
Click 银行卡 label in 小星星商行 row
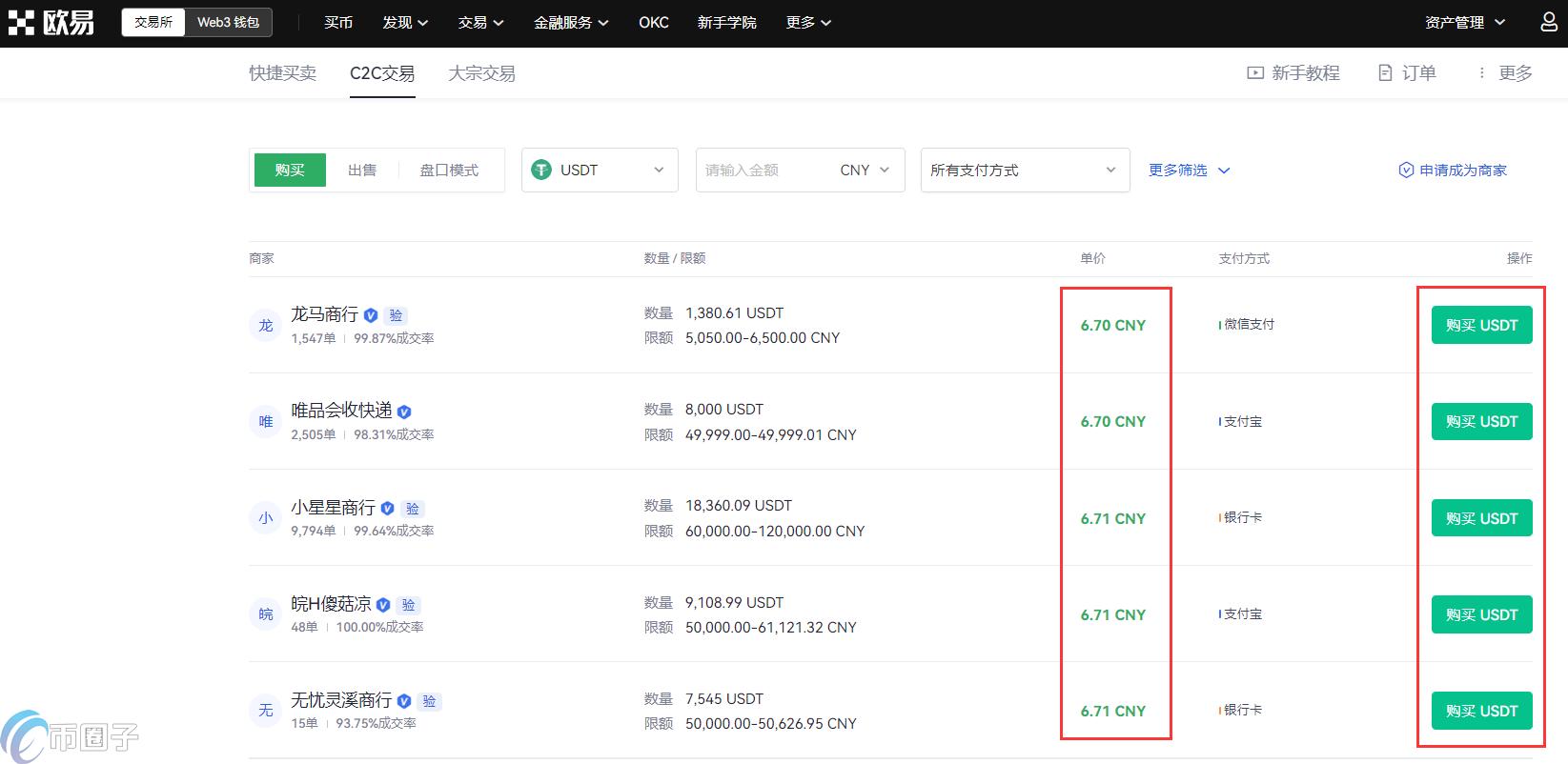pos(1243,517)
